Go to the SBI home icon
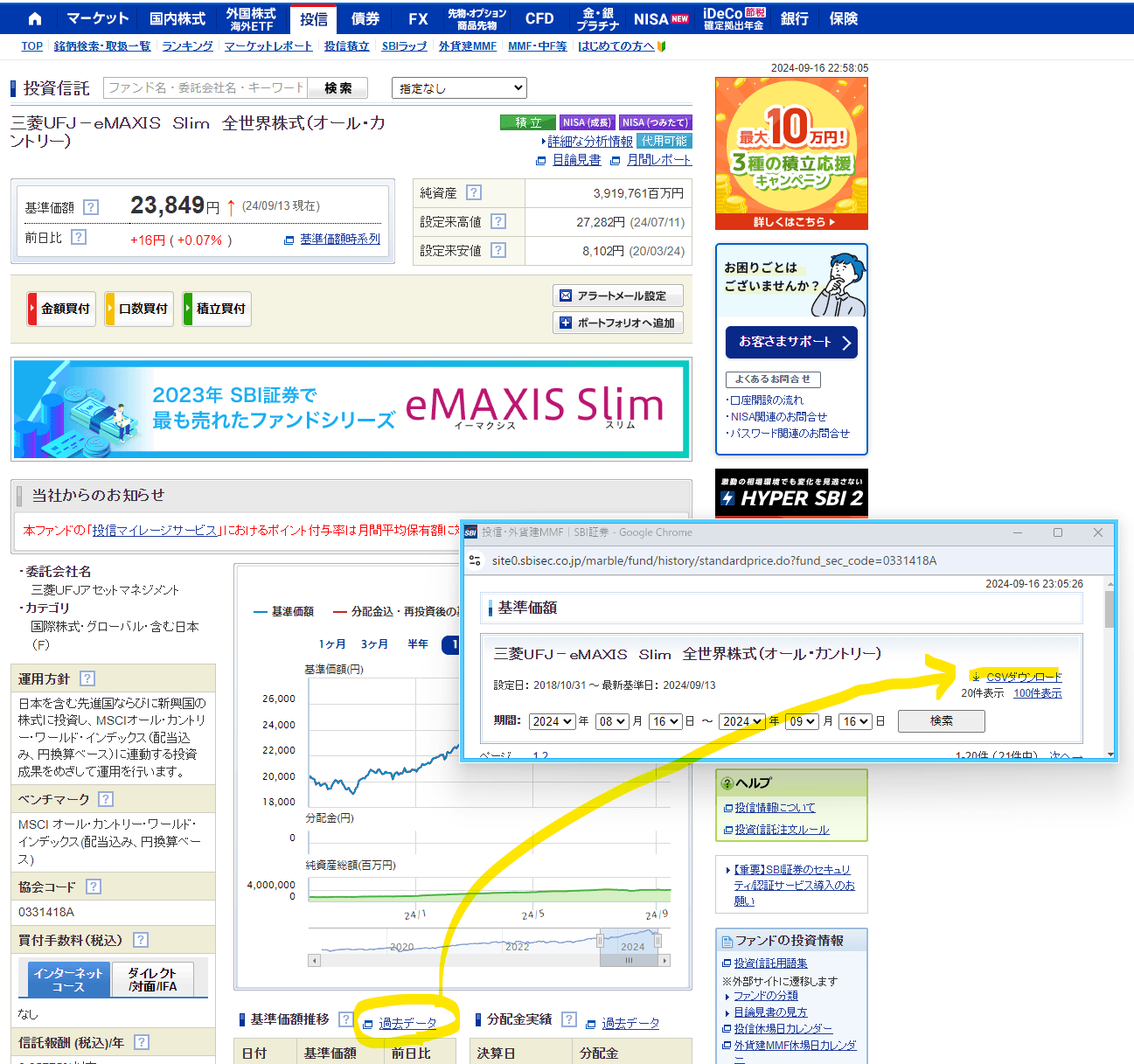The height and width of the screenshot is (1064, 1134). point(35,18)
